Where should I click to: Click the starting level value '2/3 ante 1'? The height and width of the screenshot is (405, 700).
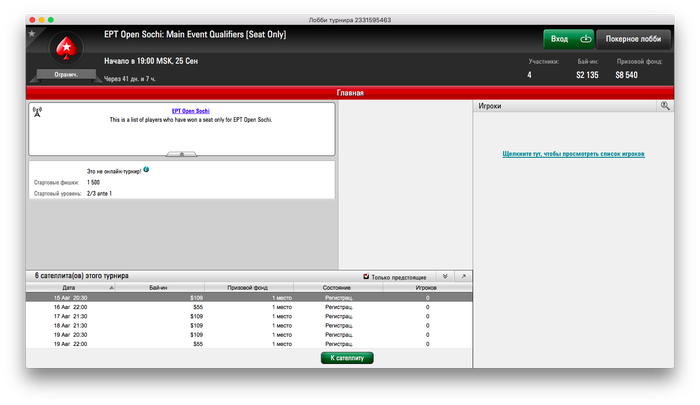99,193
